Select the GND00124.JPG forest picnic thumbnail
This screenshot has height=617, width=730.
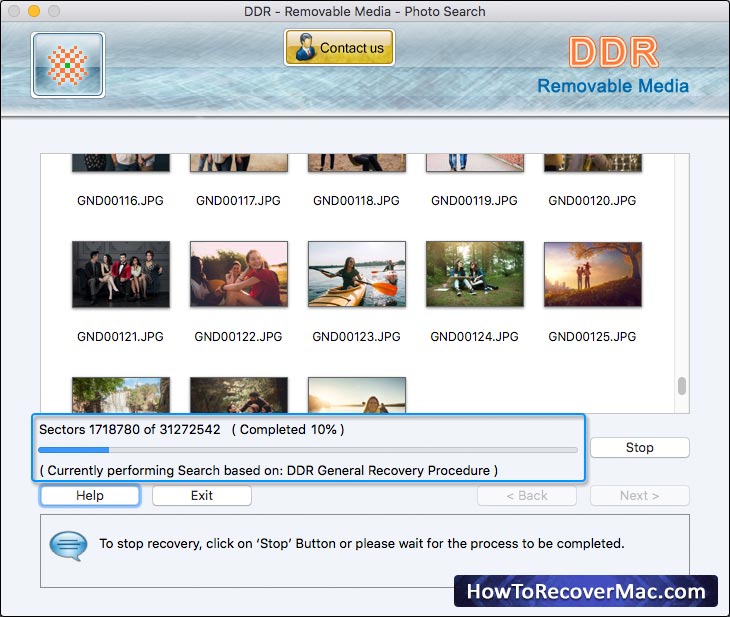coord(475,274)
